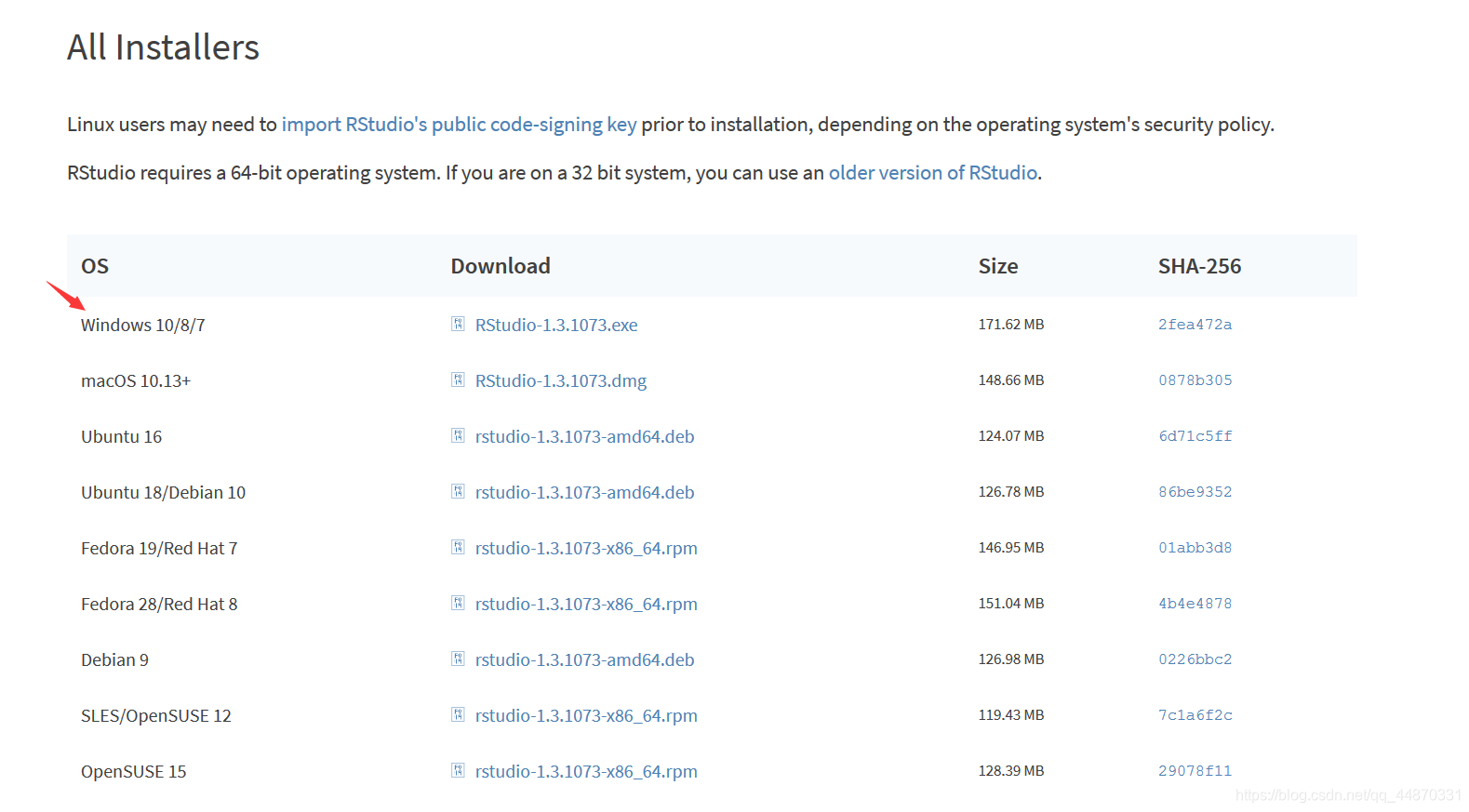Open SHA-256 hash 01abb3d8
The width and height of the screenshot is (1469, 812).
coord(1195,548)
